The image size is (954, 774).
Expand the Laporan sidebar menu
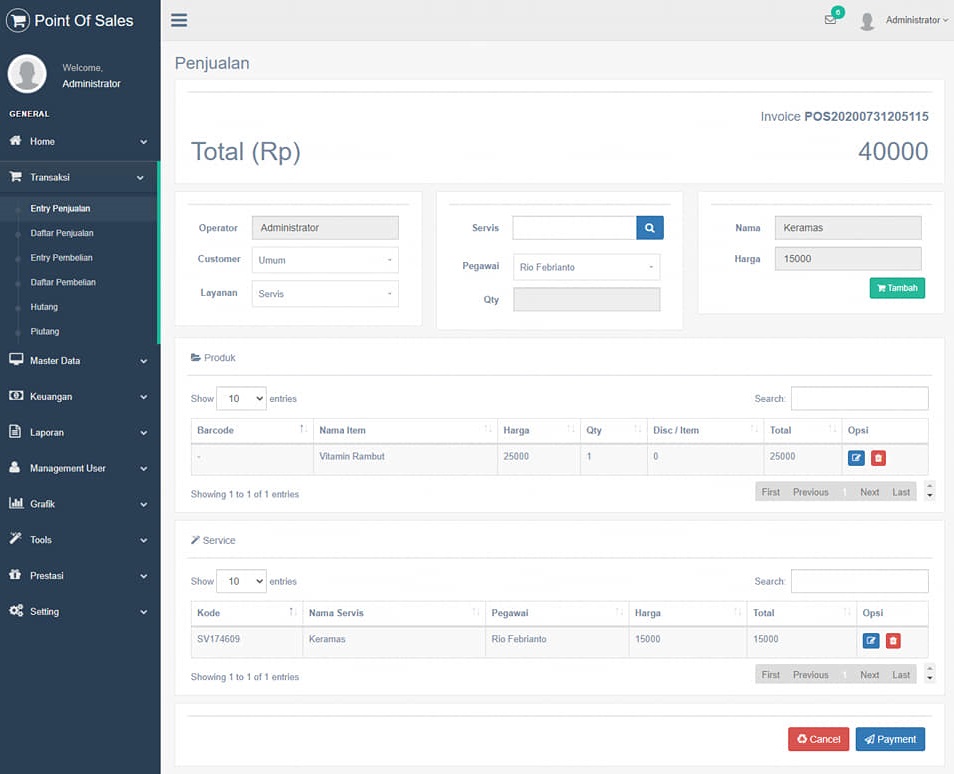(79, 433)
